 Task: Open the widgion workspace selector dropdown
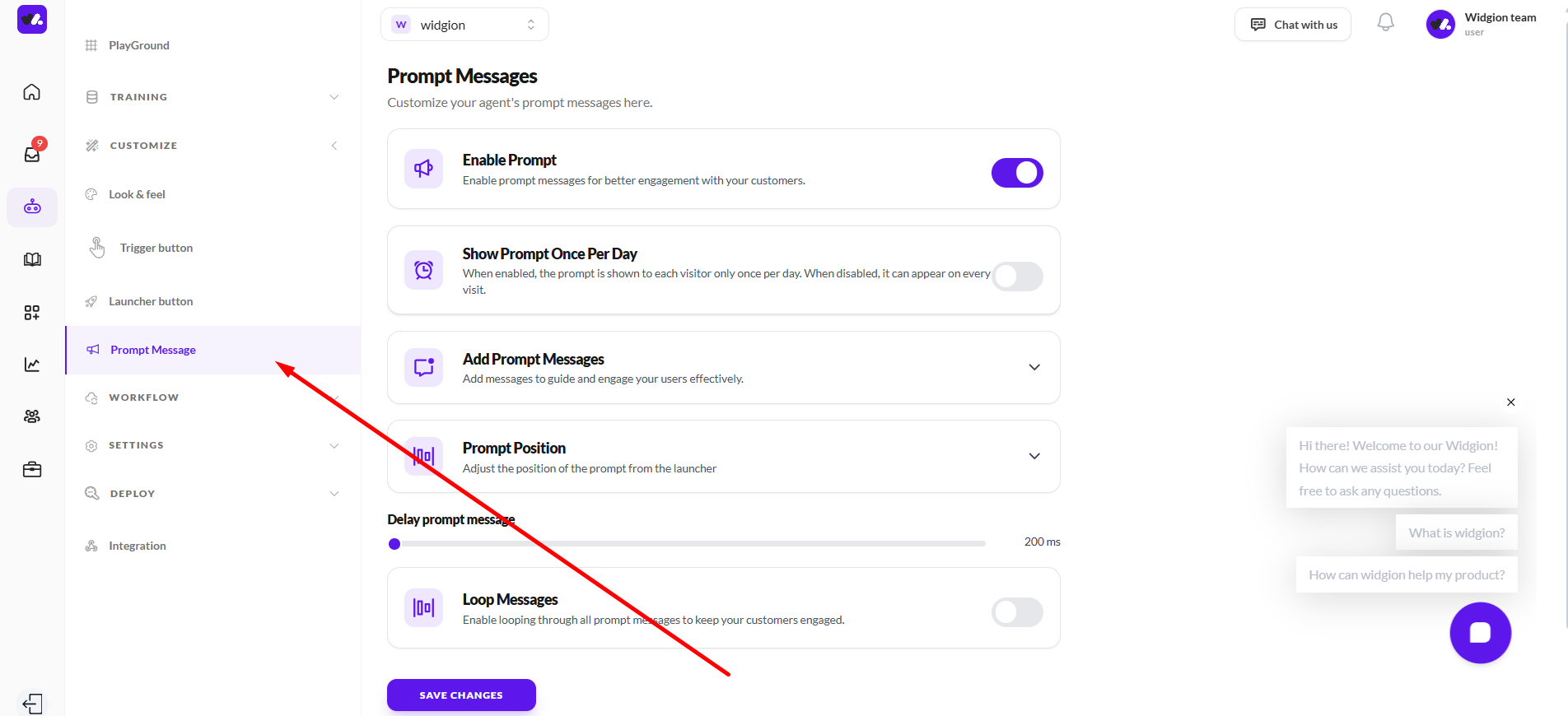coord(464,25)
